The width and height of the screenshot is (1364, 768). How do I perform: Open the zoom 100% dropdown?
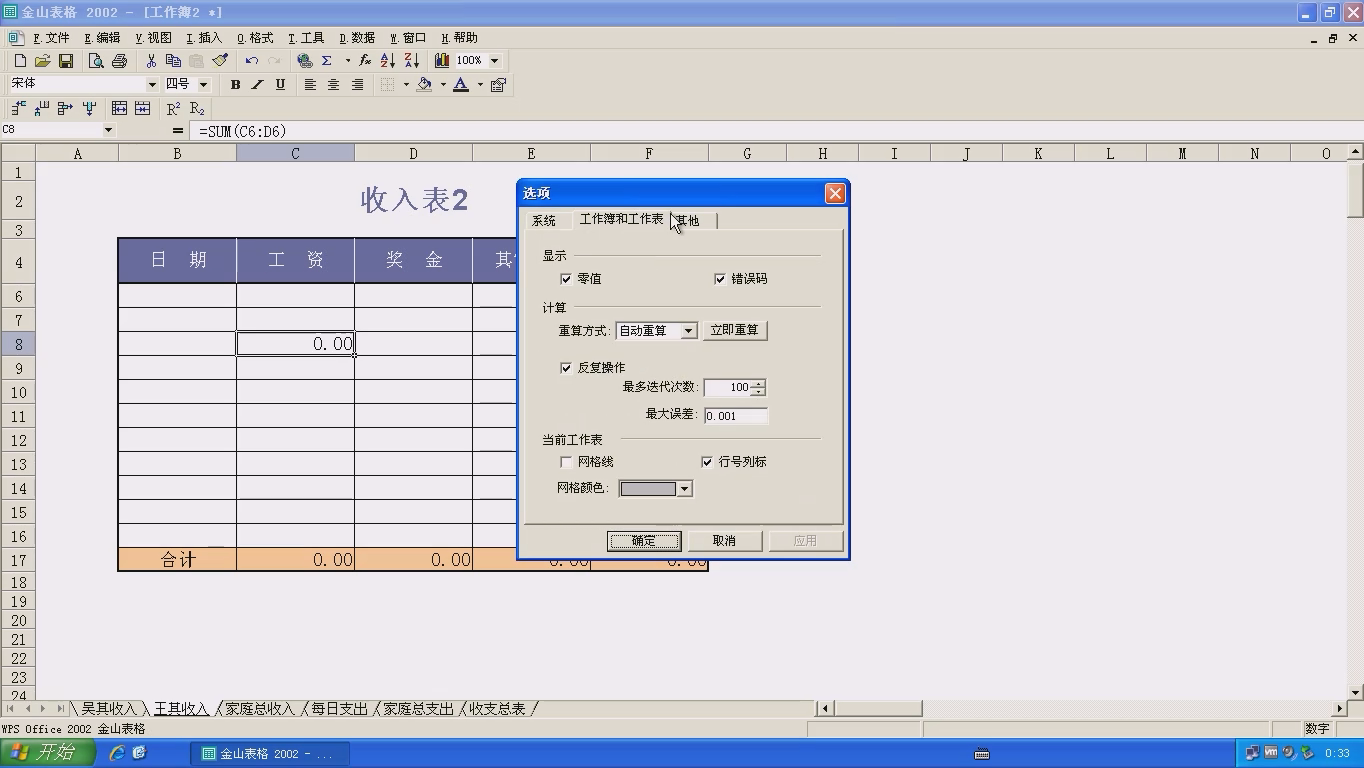(x=494, y=61)
